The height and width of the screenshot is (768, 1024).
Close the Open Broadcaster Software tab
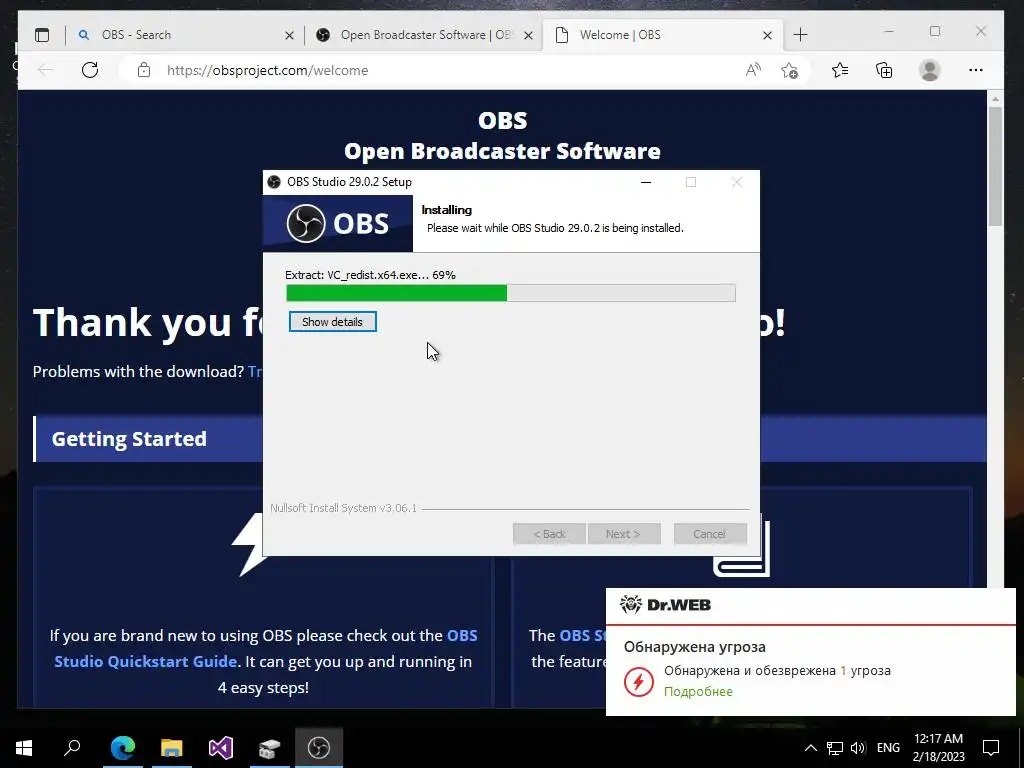pyautogui.click(x=528, y=35)
